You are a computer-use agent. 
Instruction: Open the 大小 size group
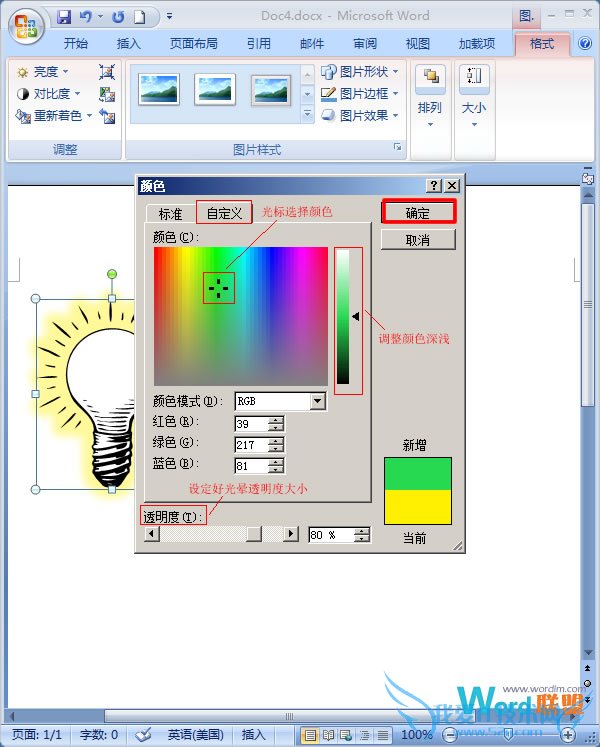click(474, 96)
